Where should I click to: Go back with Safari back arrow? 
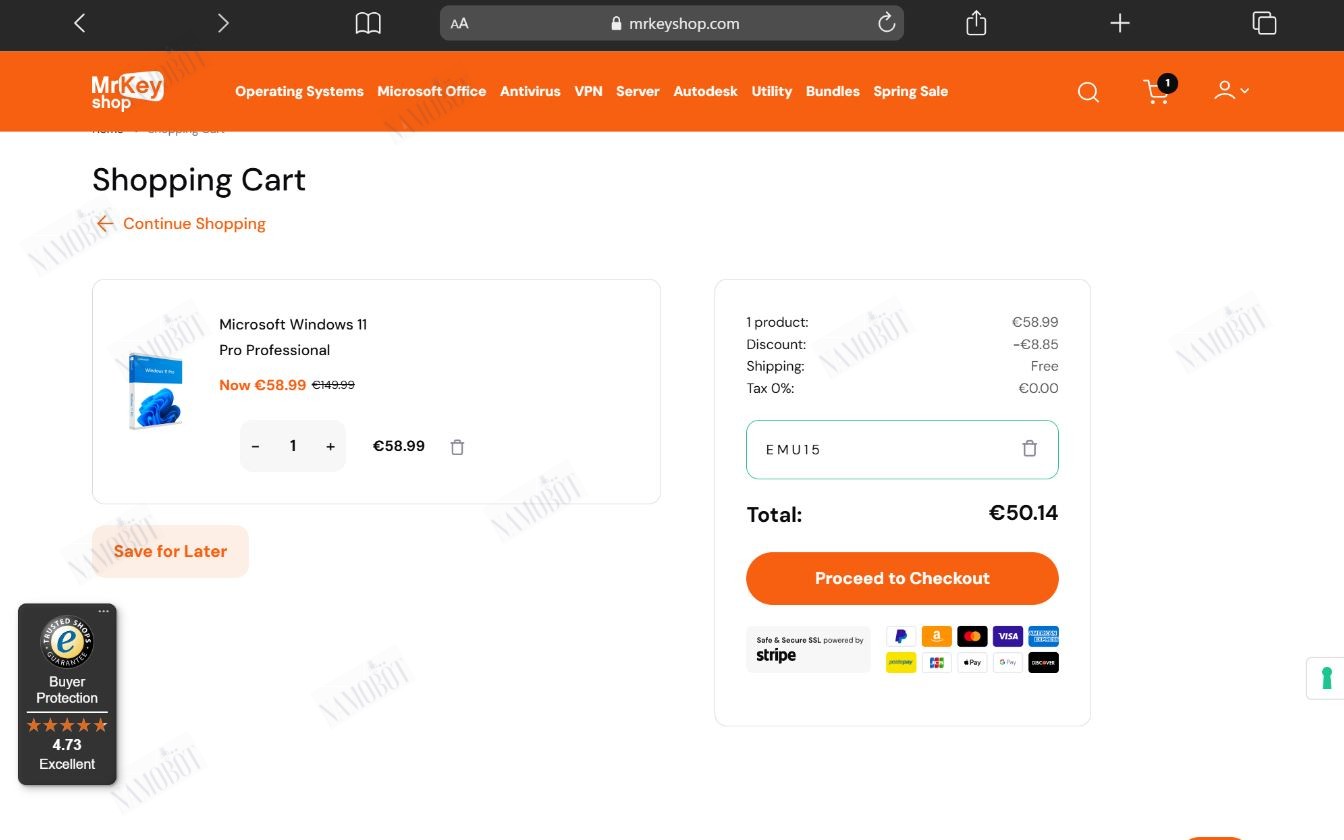tap(80, 23)
